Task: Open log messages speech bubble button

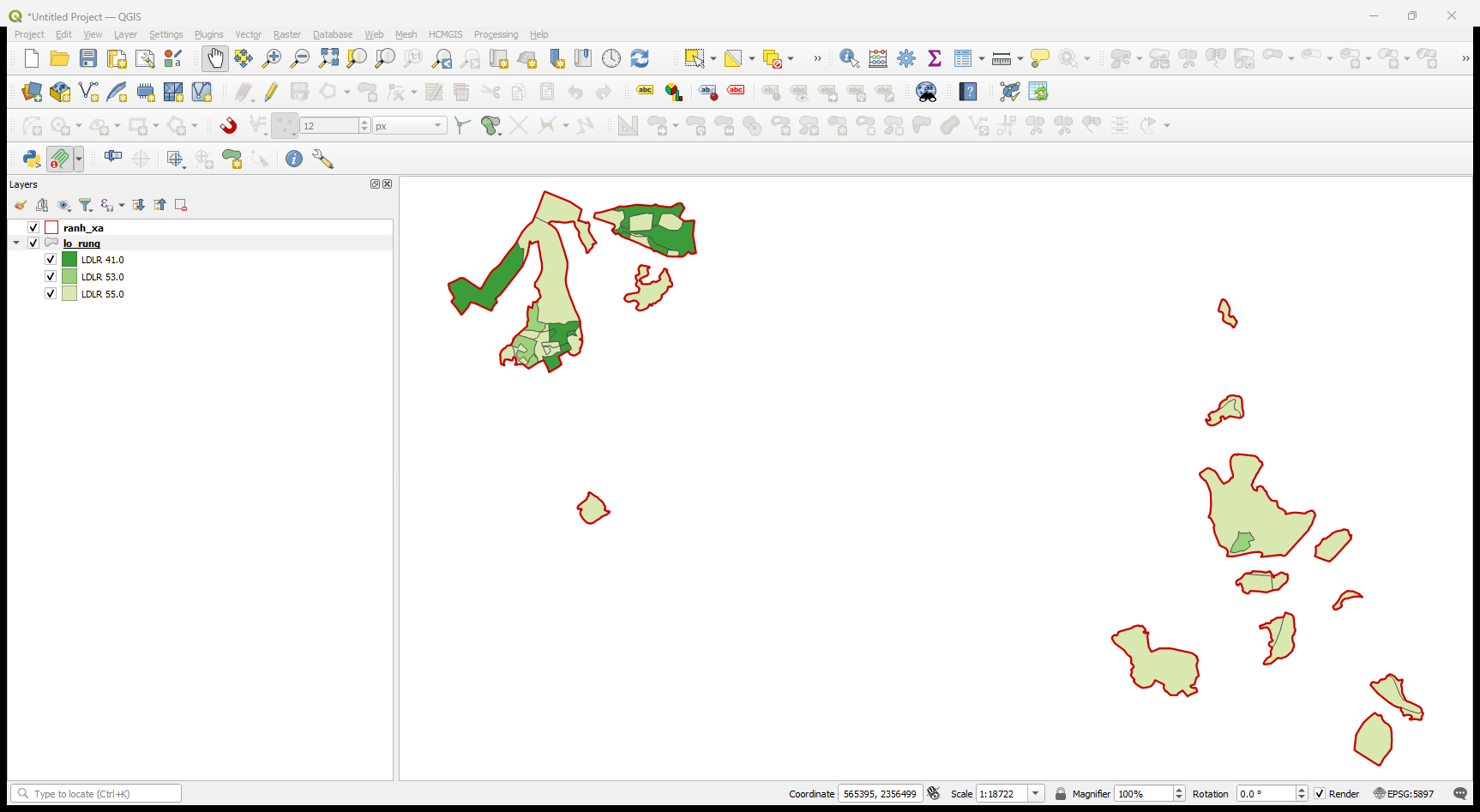Action: [1460, 793]
